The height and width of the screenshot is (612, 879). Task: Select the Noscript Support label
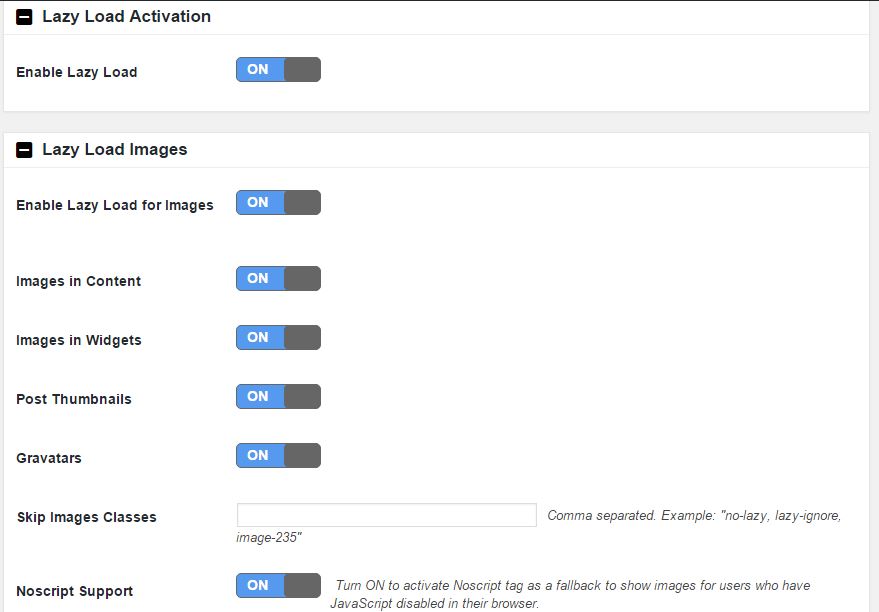pos(73,591)
